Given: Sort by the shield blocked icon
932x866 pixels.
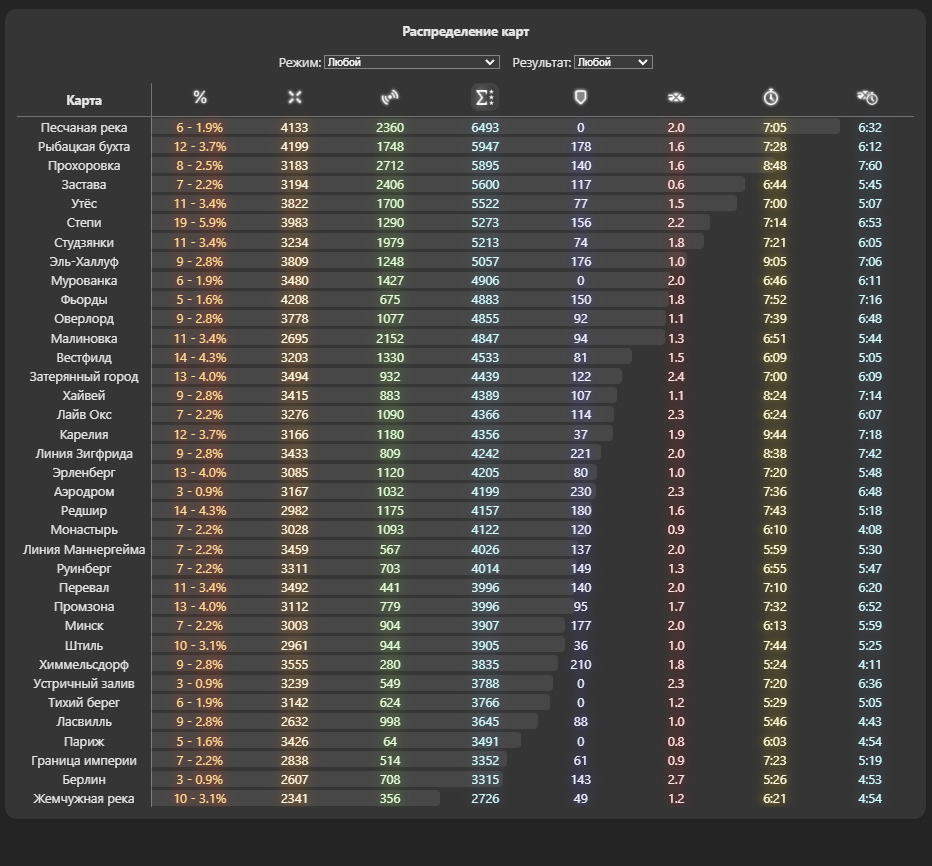Looking at the screenshot, I should 581,97.
